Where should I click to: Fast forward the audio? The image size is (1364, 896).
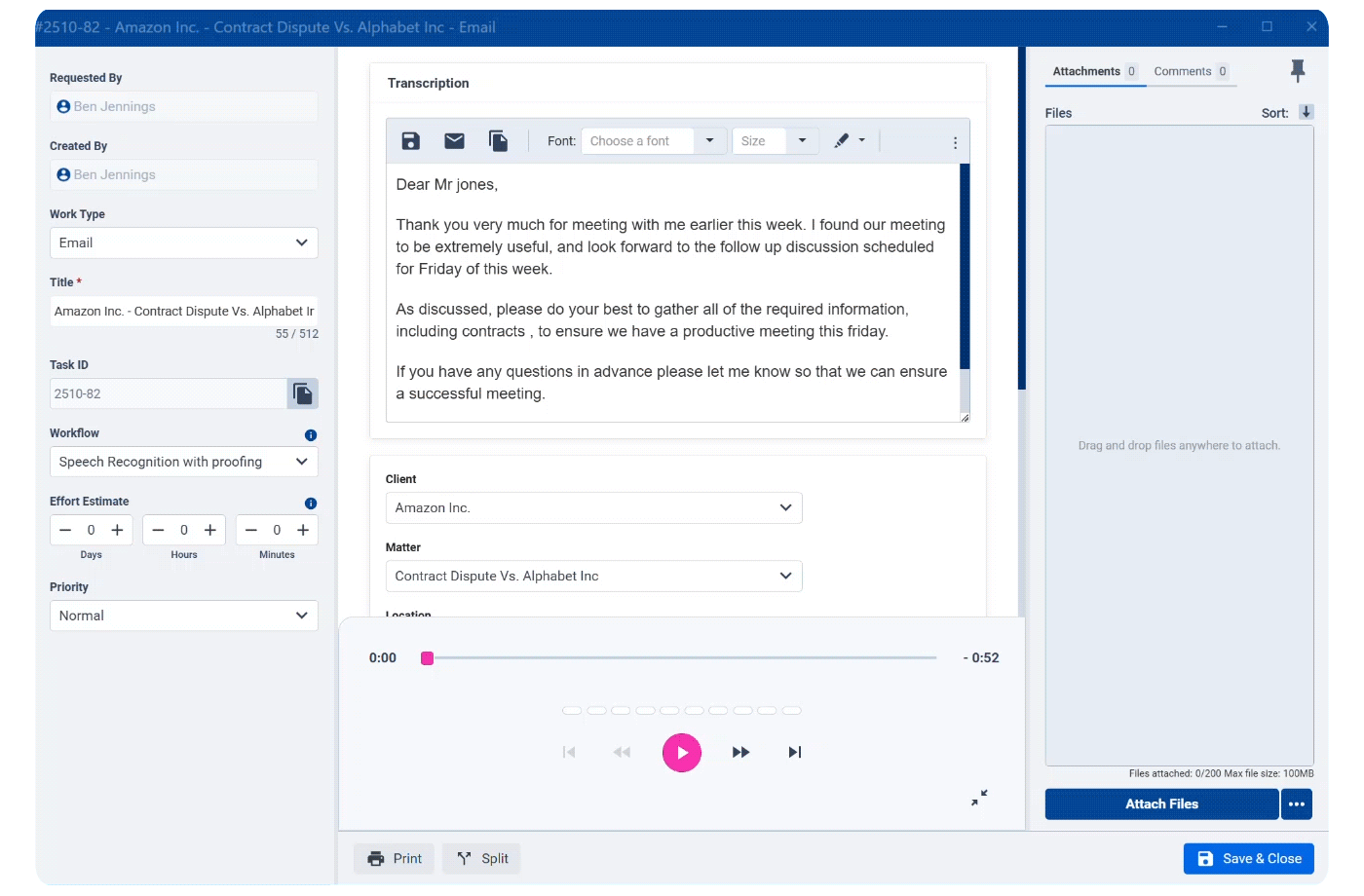click(x=740, y=753)
